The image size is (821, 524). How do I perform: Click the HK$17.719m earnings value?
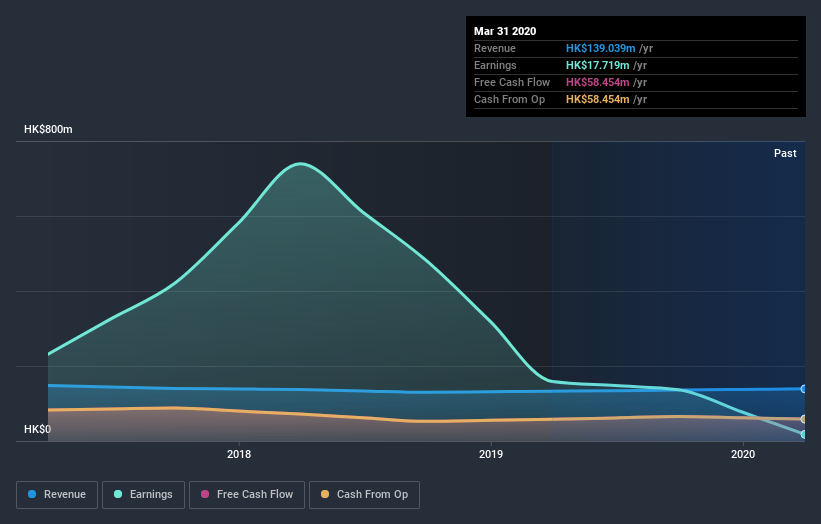597,65
